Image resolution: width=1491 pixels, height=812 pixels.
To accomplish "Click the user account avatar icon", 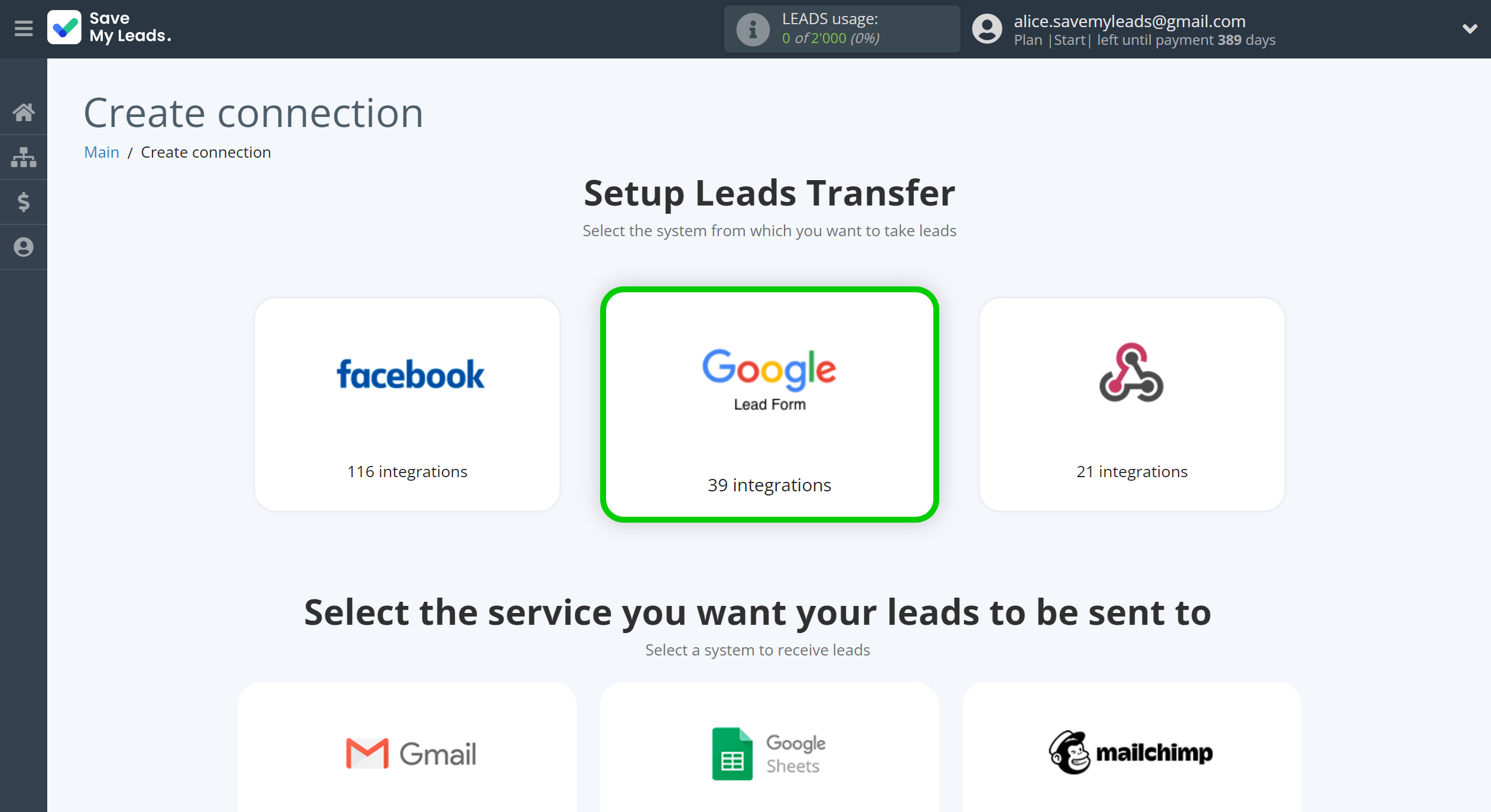I will [982, 29].
